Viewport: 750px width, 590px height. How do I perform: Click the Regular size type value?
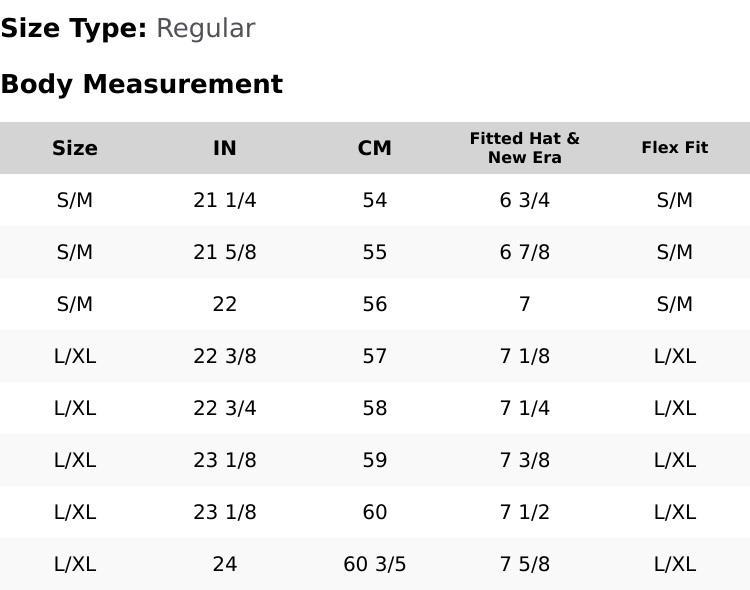206,28
